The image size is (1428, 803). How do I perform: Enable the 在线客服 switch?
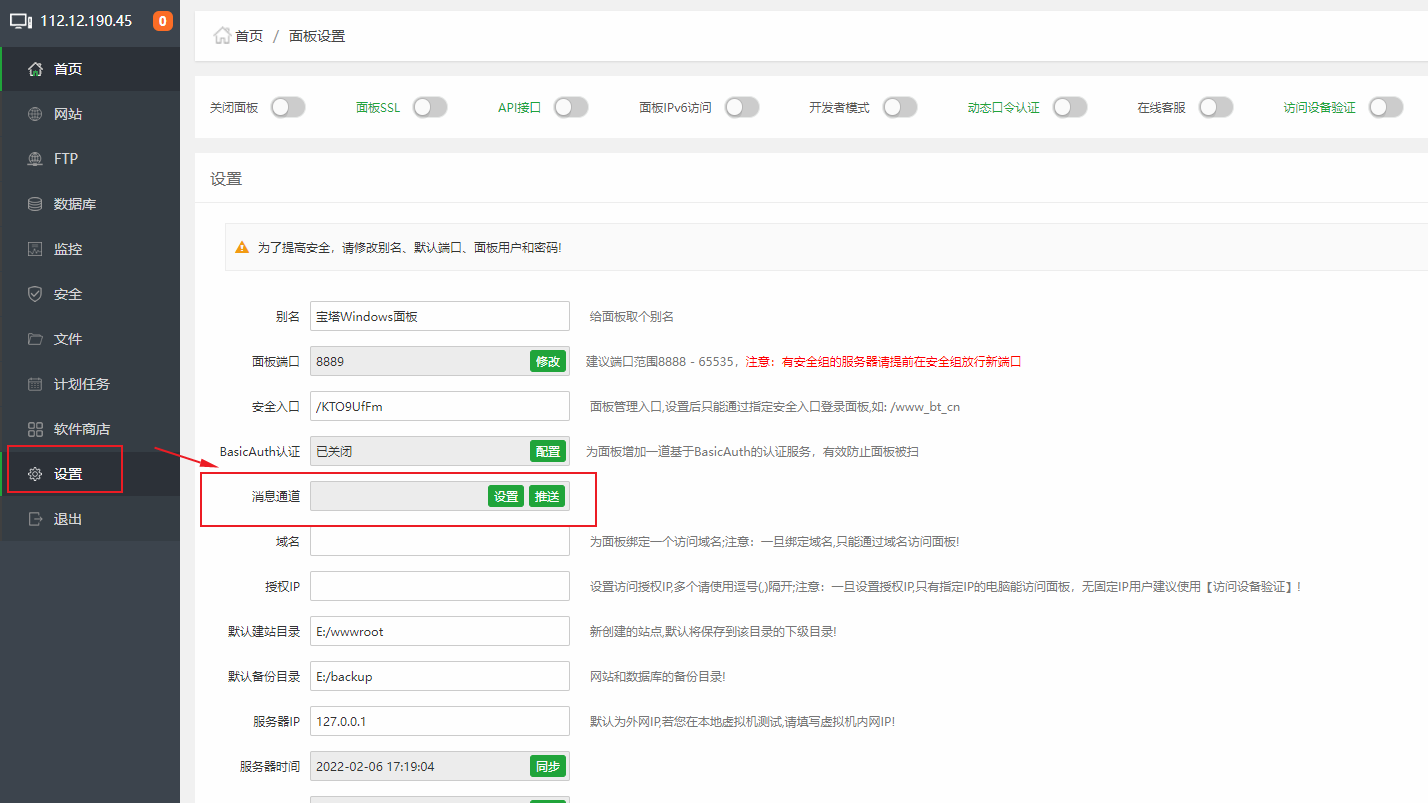point(1216,107)
